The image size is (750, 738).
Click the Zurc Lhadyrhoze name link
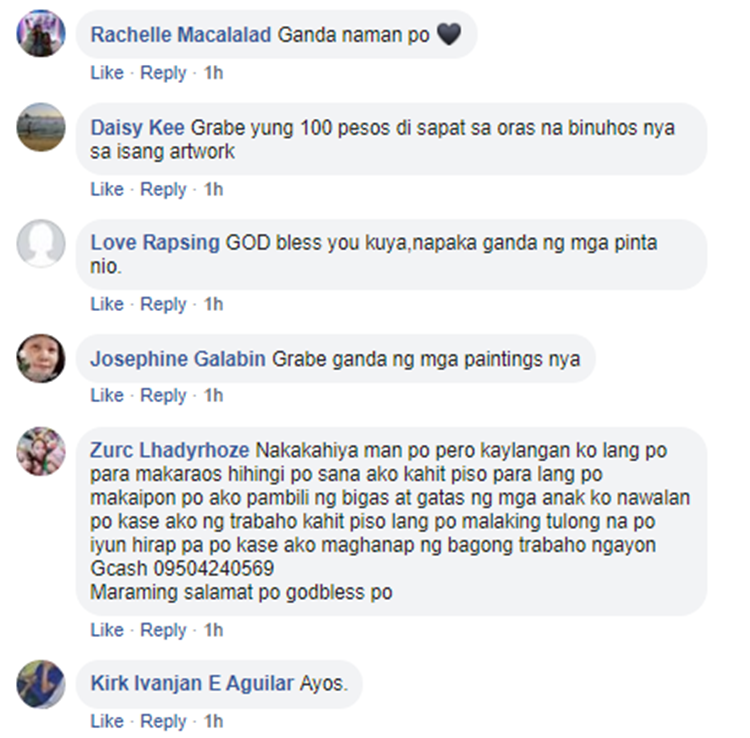[170, 451]
